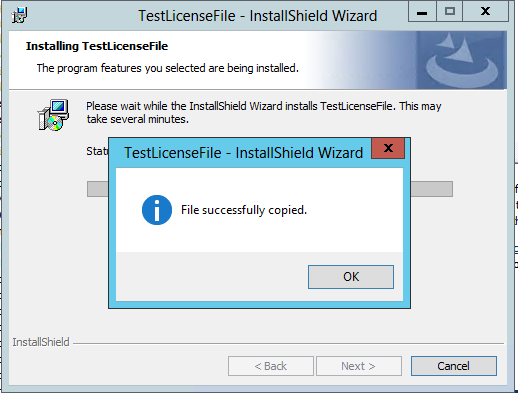Click the popup dialog's title bar text
Viewport: 518px width, 393px height.
tap(243, 153)
